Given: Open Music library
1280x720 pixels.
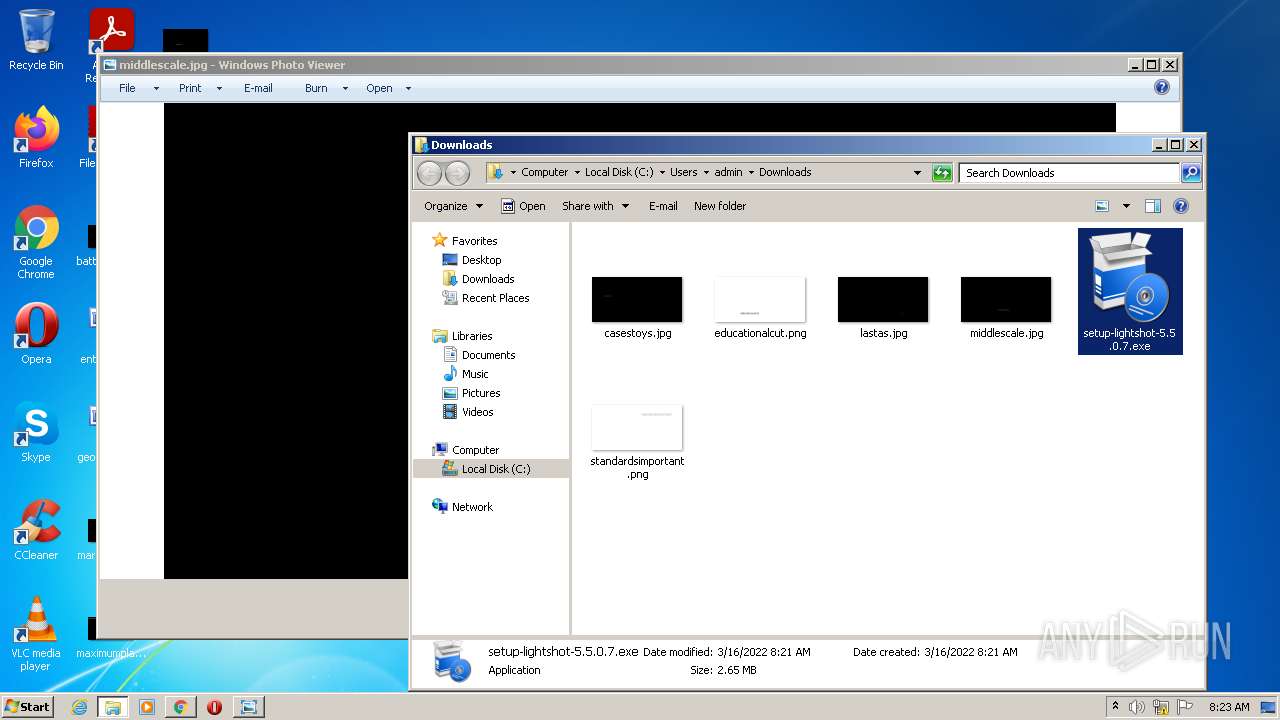Looking at the screenshot, I should tap(475, 374).
